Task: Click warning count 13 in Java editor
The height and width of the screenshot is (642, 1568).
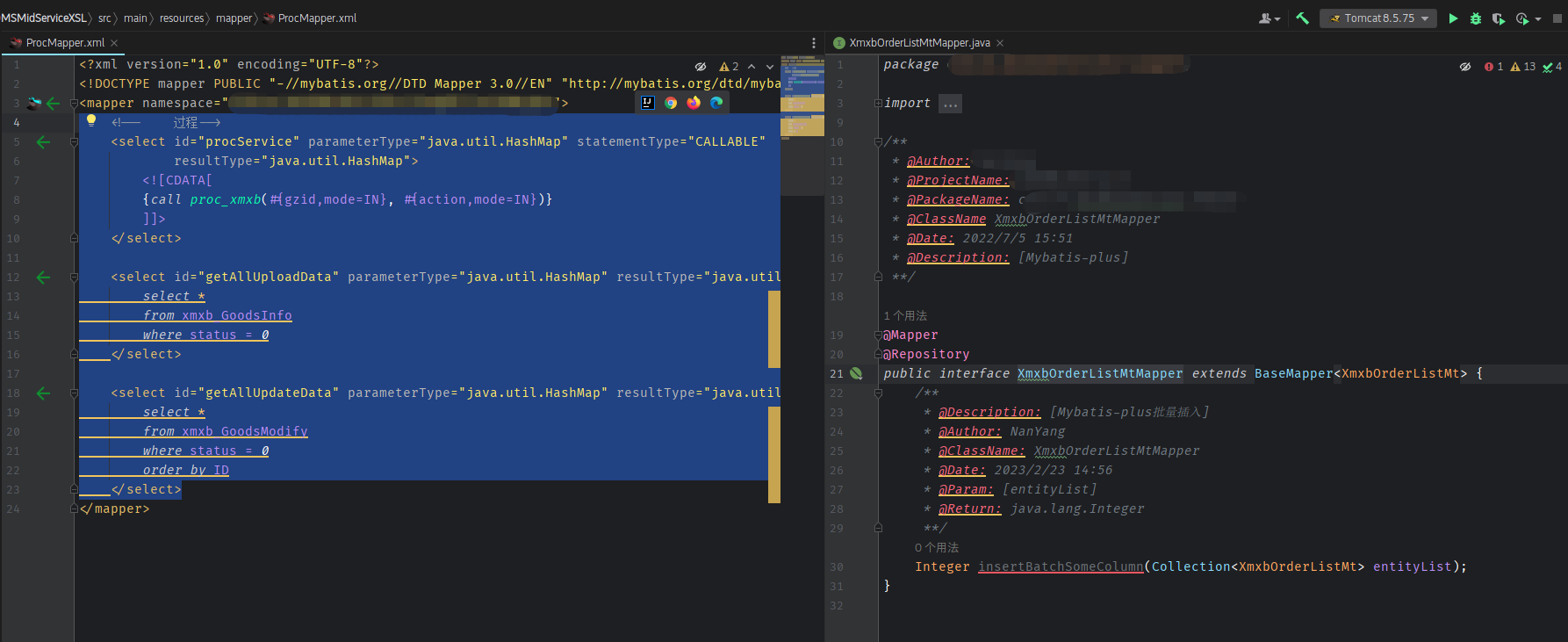Action: coord(1523,67)
